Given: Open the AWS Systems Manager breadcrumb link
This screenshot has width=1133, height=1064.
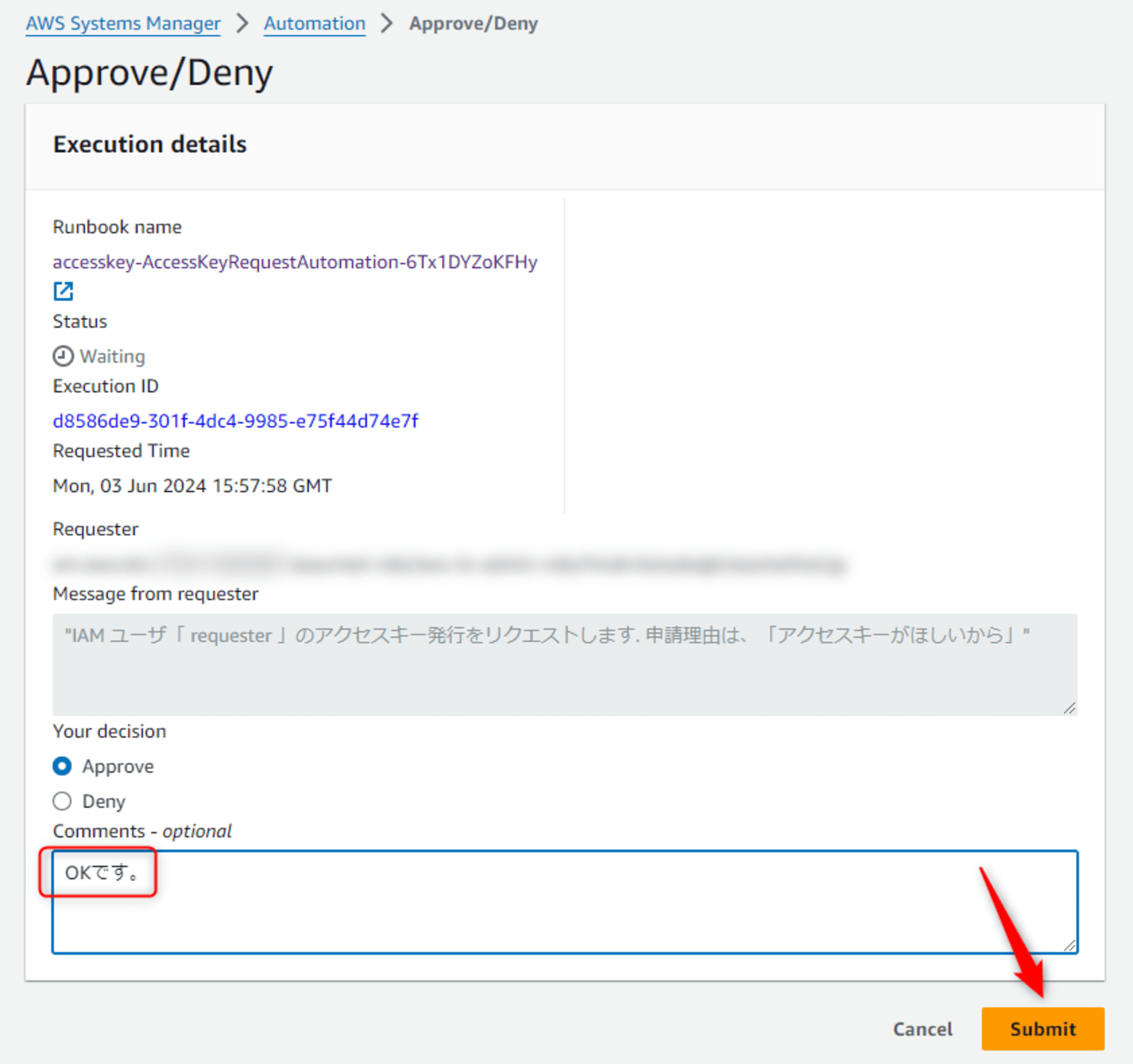Looking at the screenshot, I should [x=123, y=23].
